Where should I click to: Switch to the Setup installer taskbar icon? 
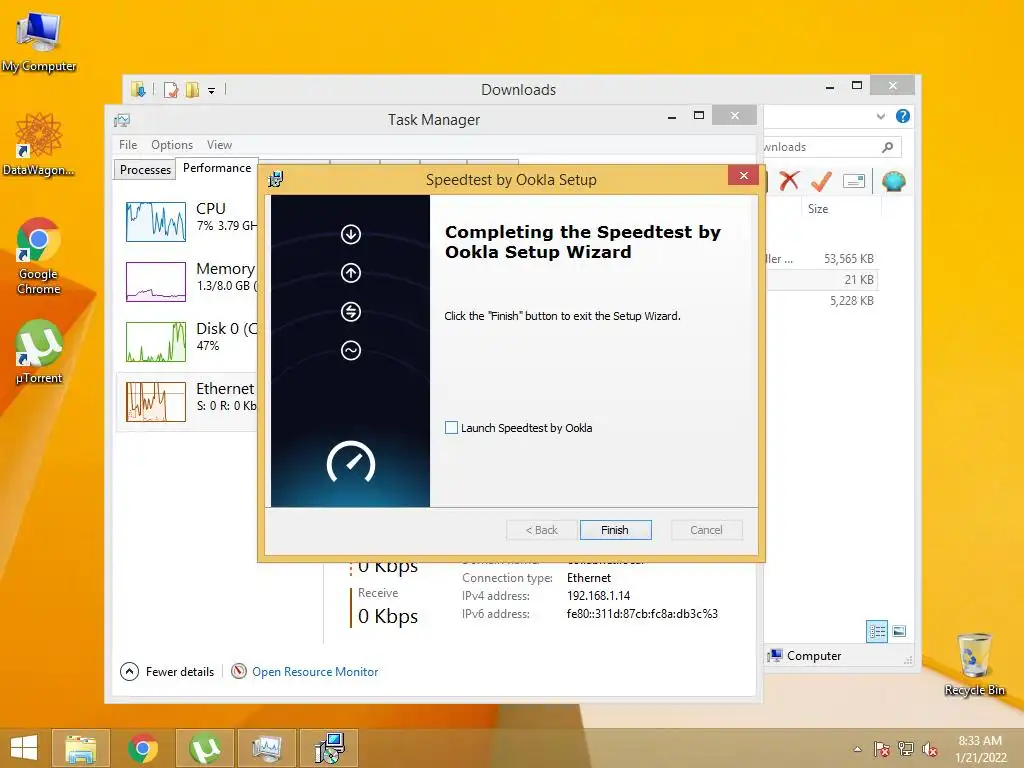(329, 748)
